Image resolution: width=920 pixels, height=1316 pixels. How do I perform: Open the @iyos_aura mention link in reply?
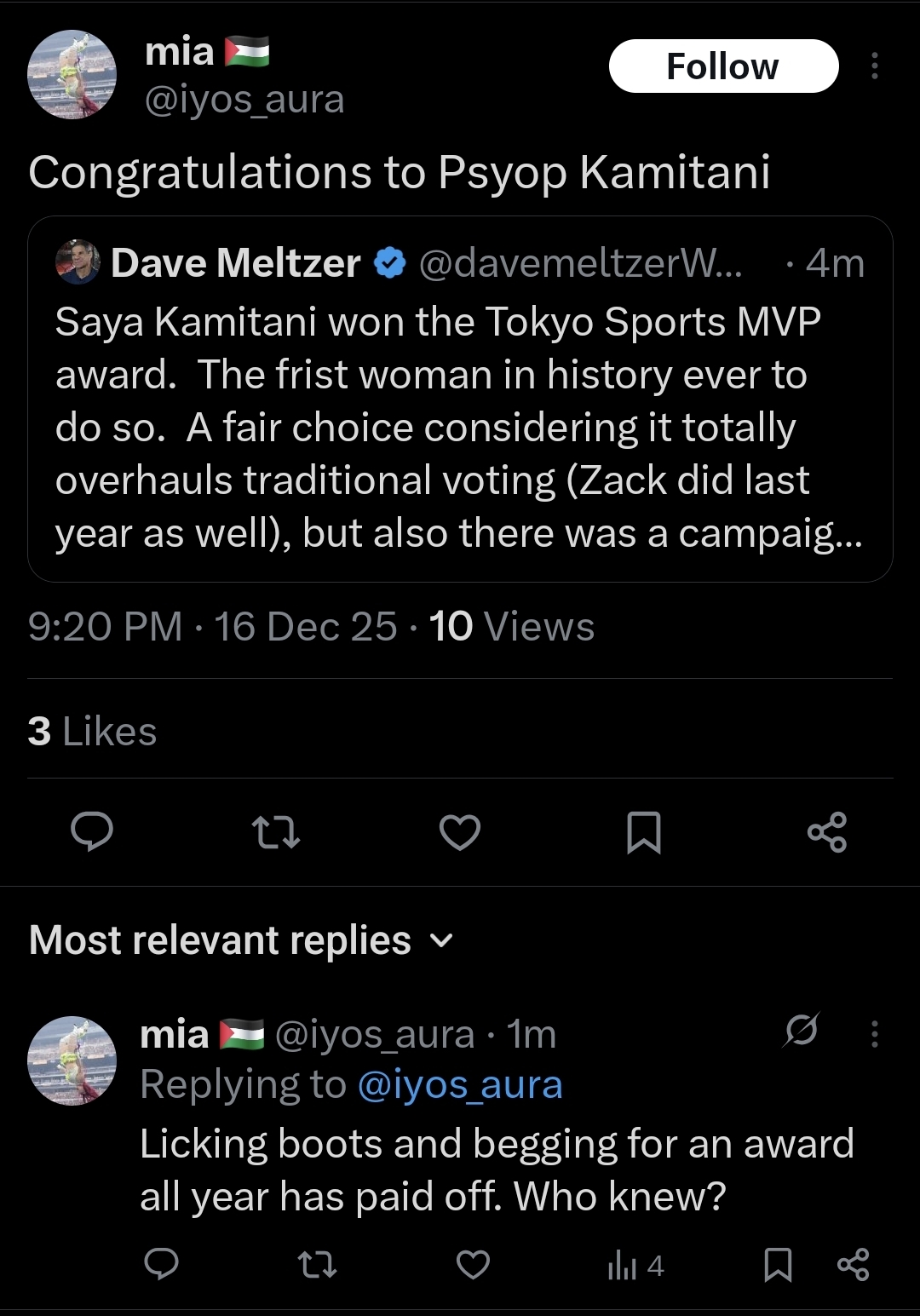(x=460, y=1085)
